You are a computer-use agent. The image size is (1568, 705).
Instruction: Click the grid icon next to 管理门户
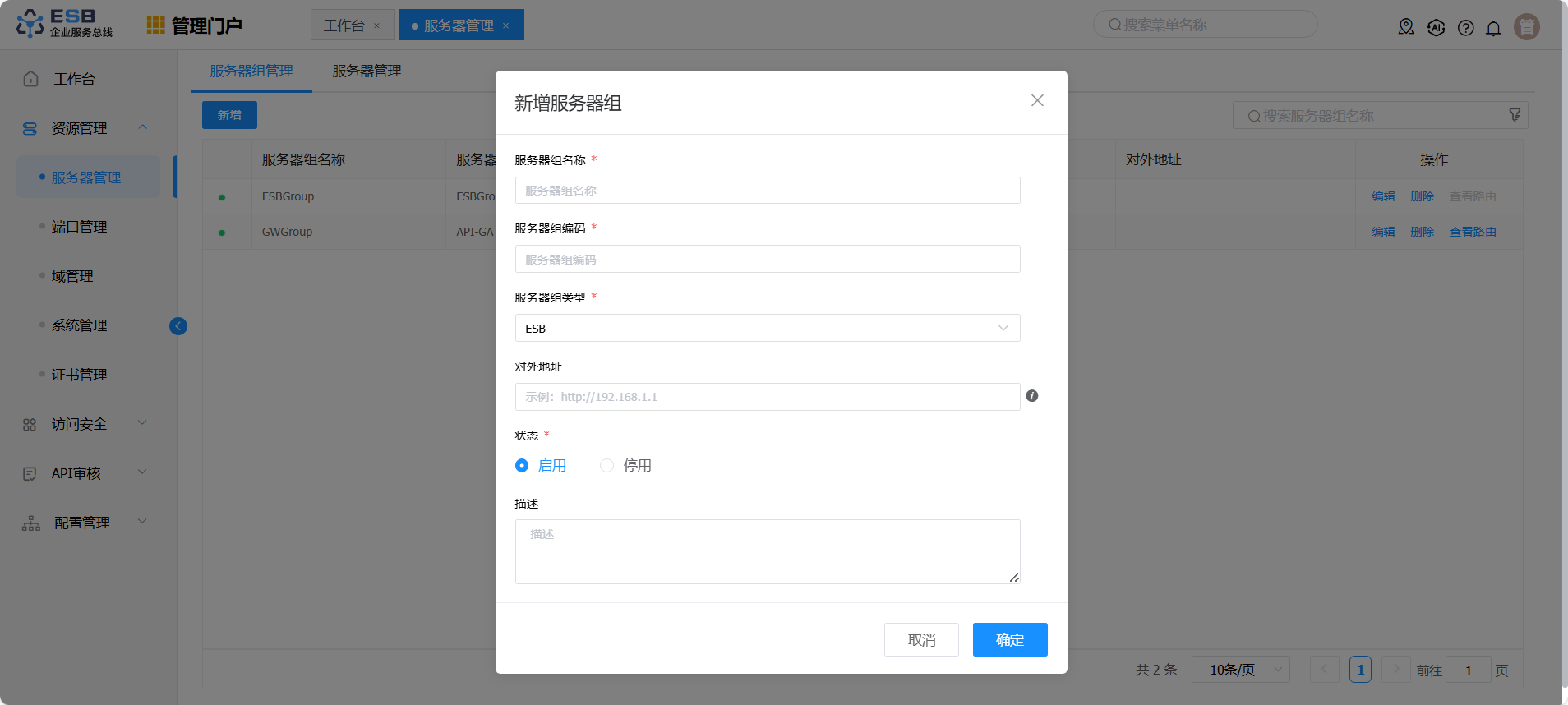[x=155, y=25]
